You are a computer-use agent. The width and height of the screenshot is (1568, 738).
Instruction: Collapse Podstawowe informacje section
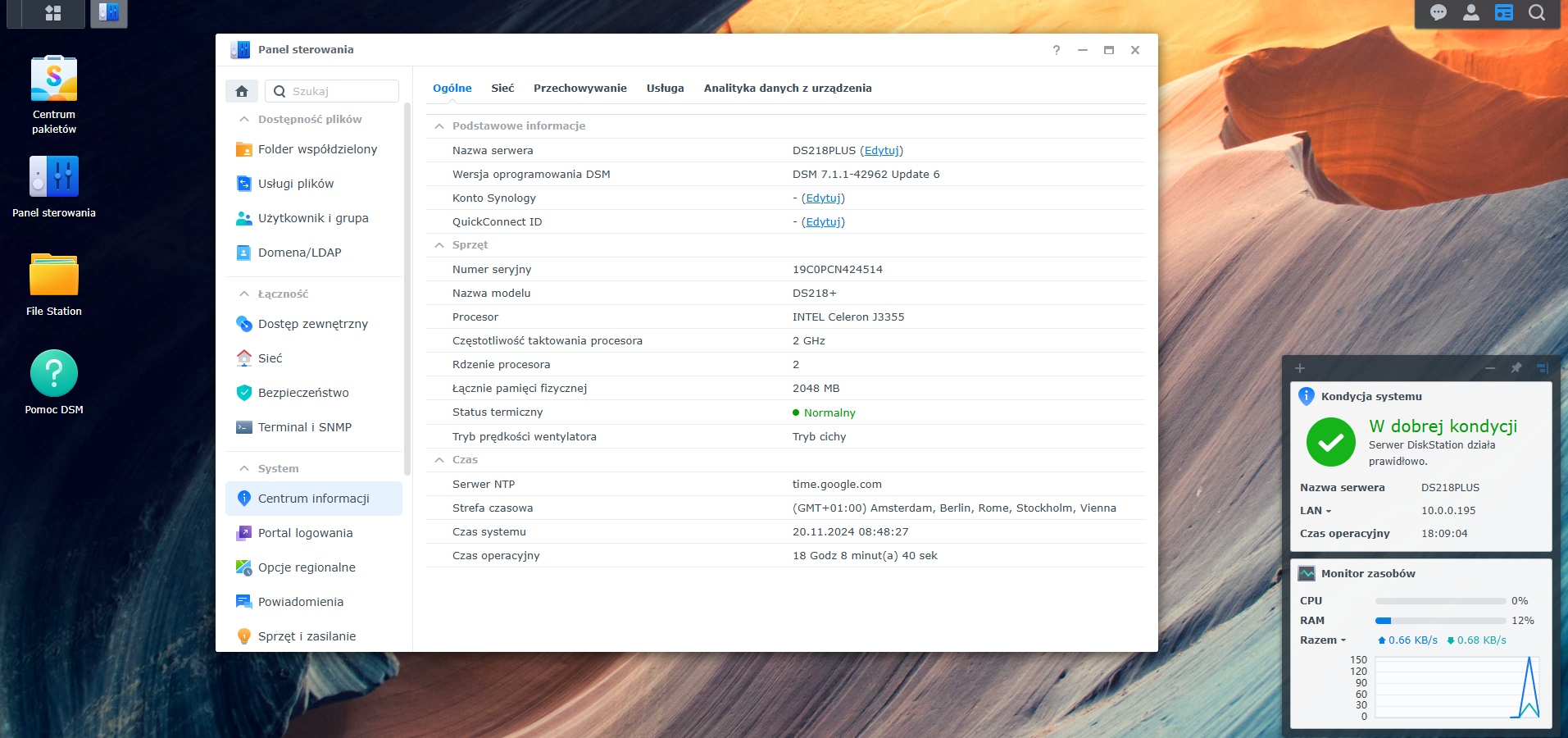(439, 126)
